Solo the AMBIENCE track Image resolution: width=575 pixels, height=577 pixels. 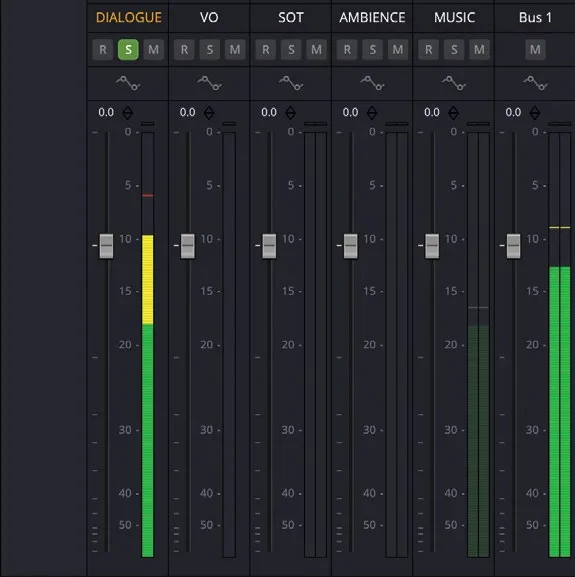[373, 49]
